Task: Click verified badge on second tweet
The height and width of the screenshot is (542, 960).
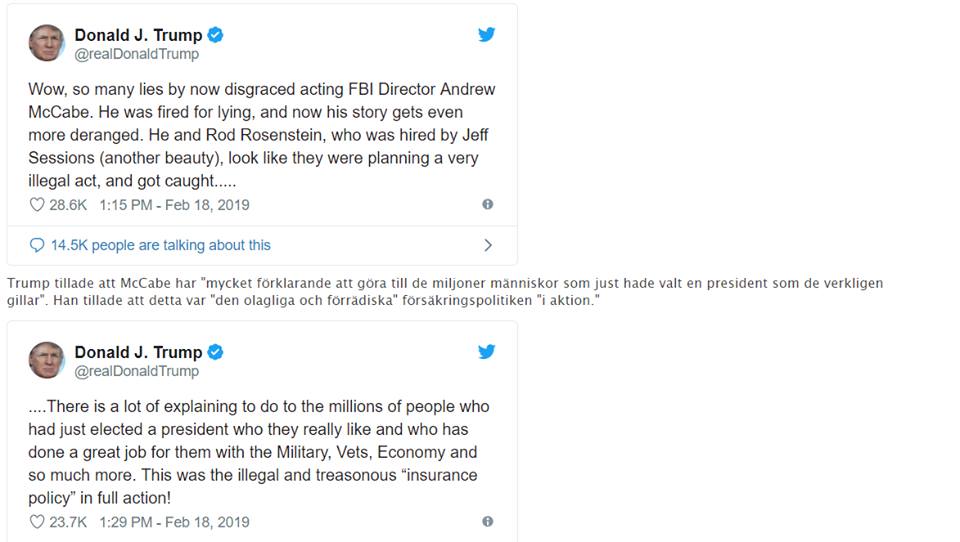Action: click(215, 352)
